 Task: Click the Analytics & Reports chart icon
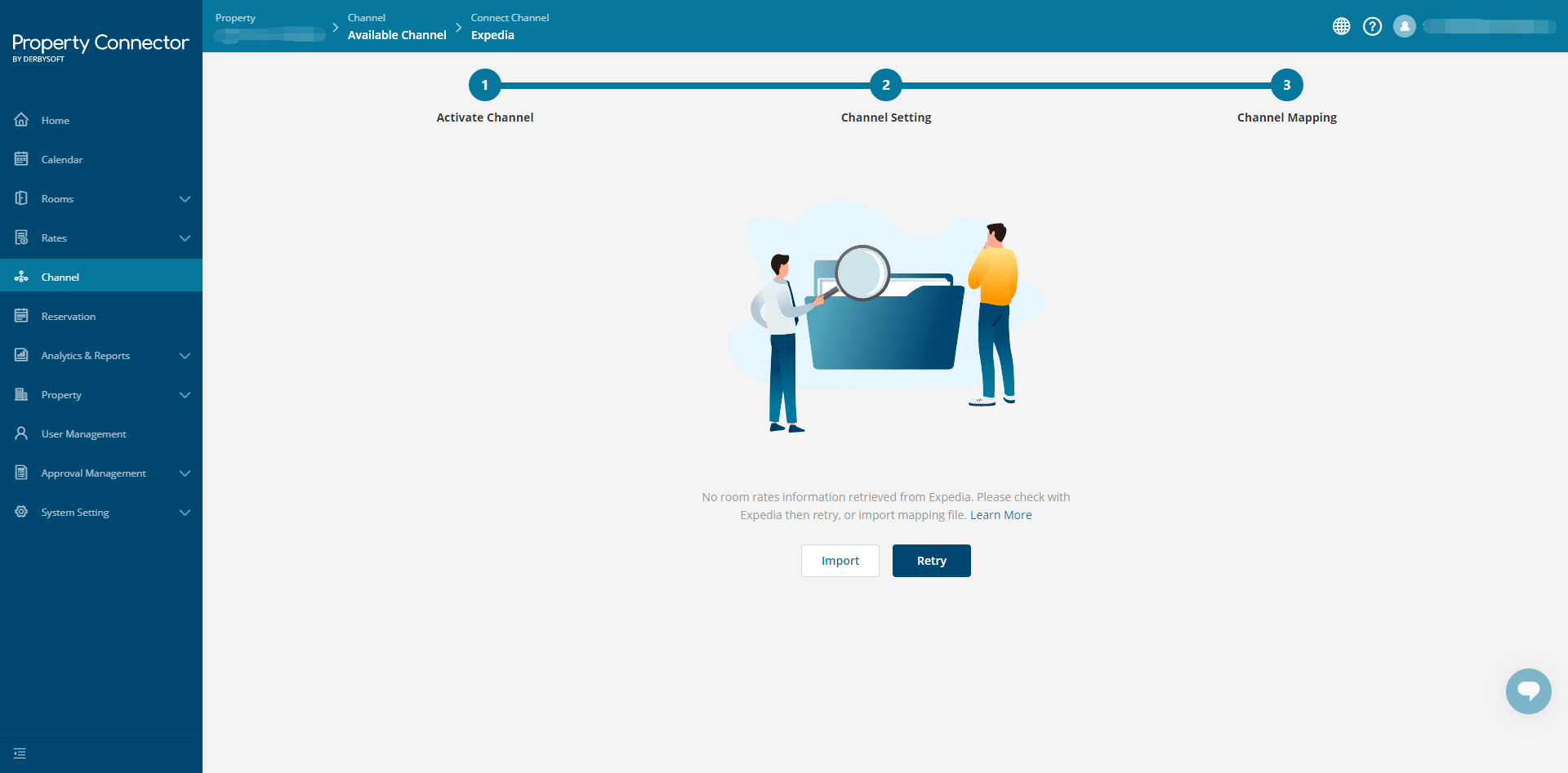tap(21, 355)
